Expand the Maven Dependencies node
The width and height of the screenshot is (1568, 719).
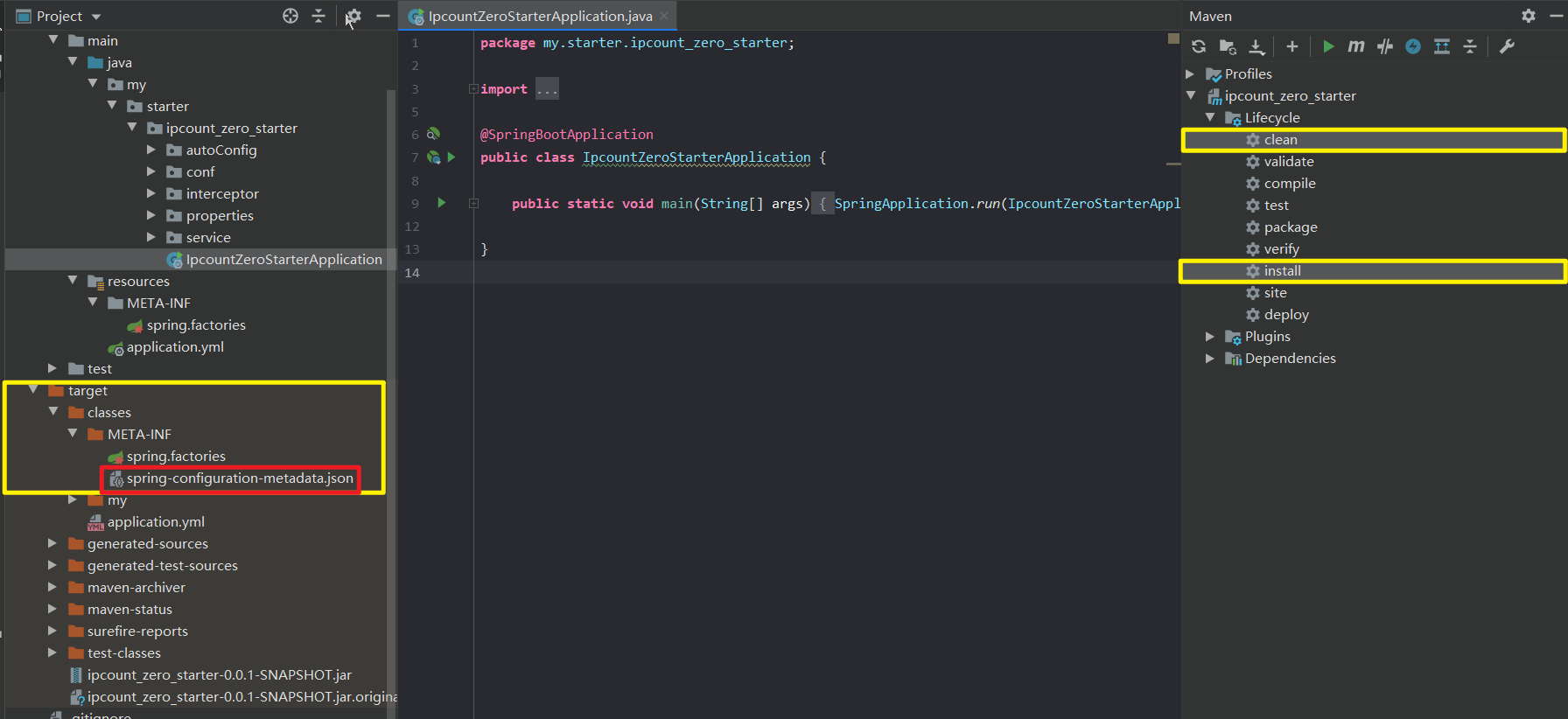click(1210, 359)
